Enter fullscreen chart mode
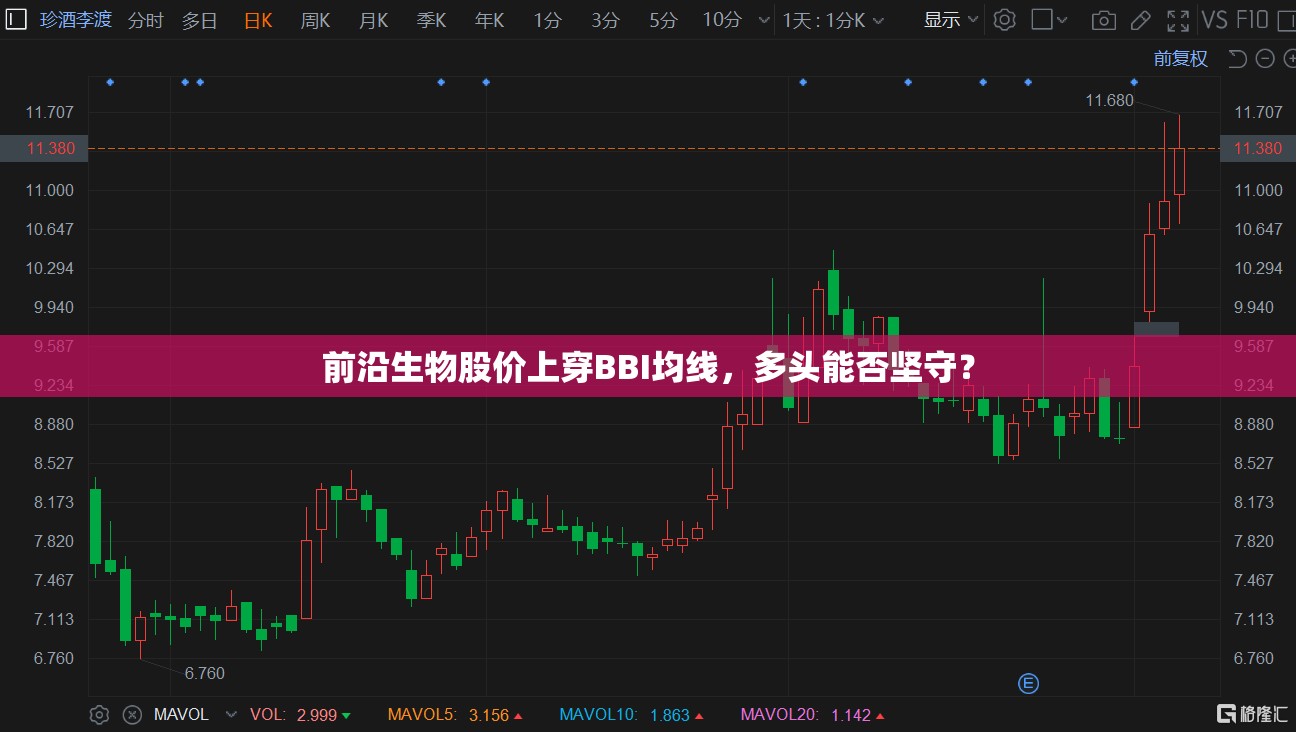The image size is (1296, 732). 1178,20
